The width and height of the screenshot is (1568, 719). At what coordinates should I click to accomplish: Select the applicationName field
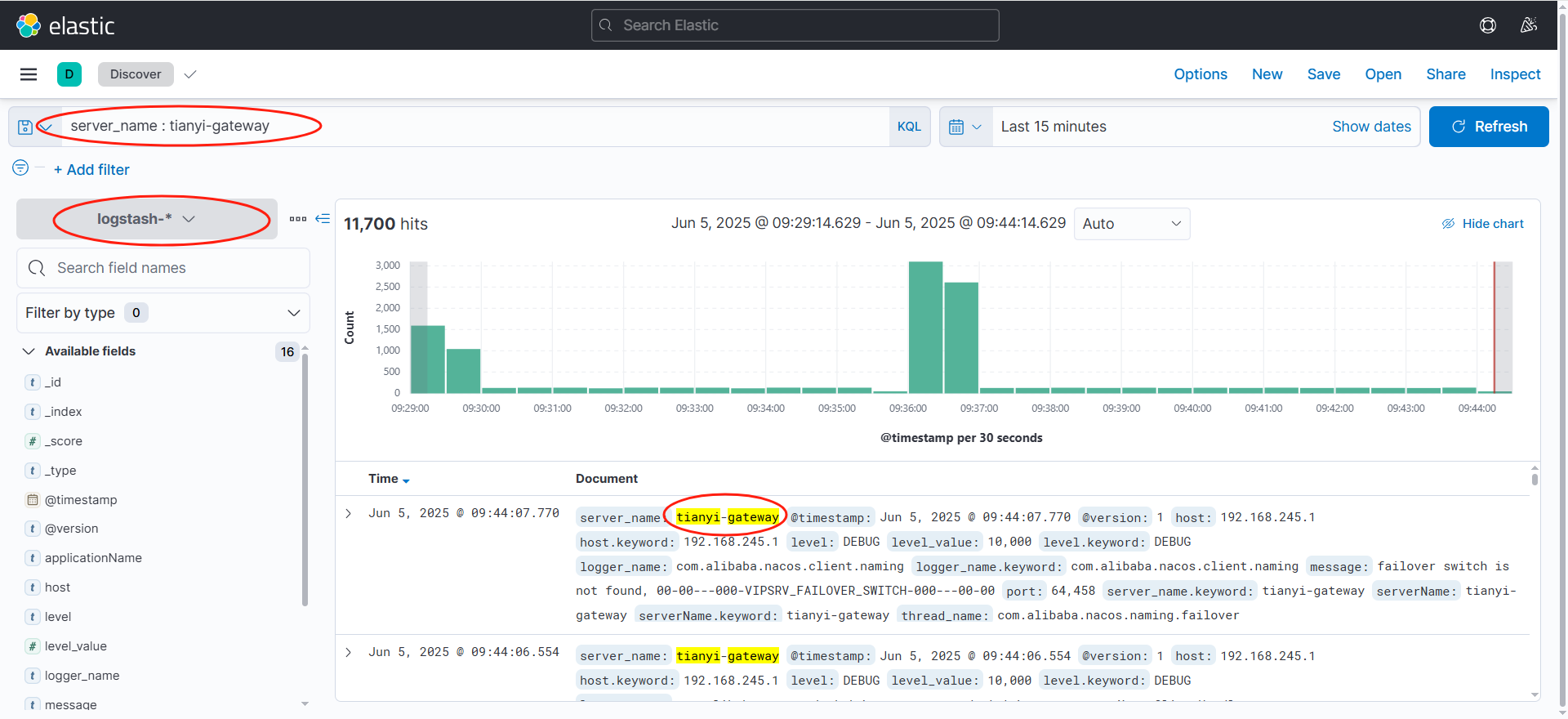pyautogui.click(x=93, y=558)
